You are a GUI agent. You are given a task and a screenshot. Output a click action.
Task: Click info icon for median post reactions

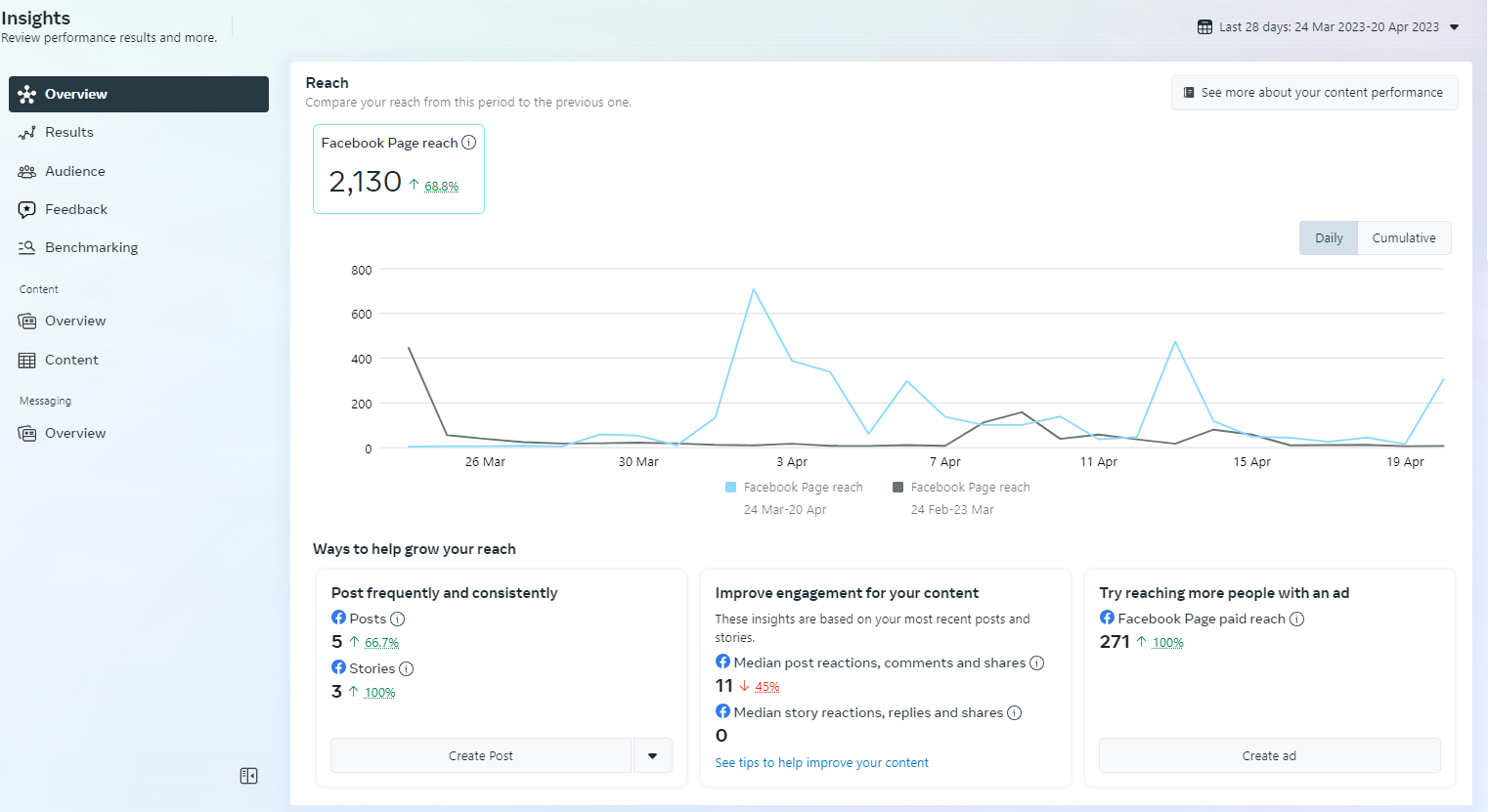pos(1036,662)
